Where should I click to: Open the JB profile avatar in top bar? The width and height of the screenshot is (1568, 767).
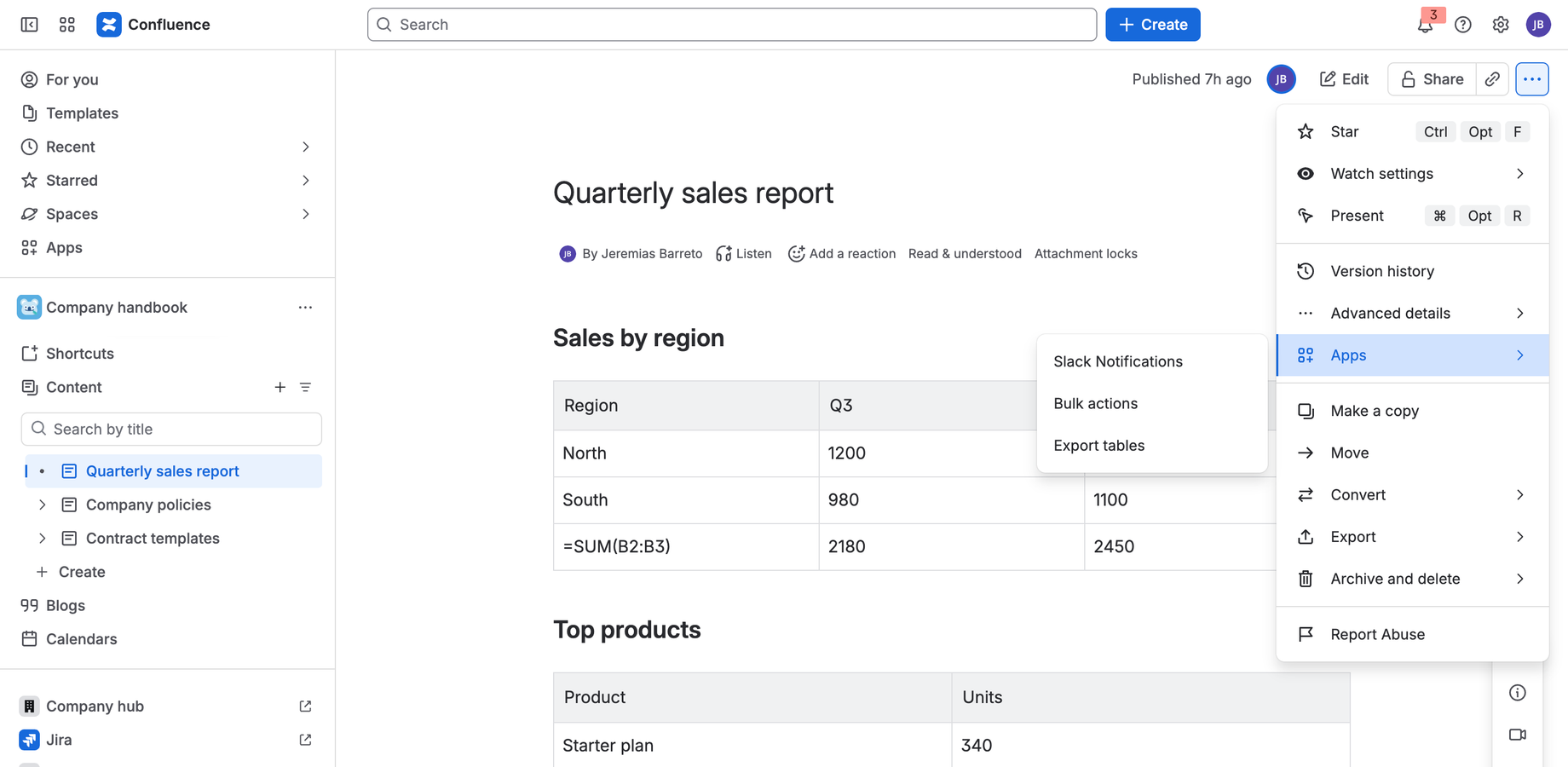1538,25
